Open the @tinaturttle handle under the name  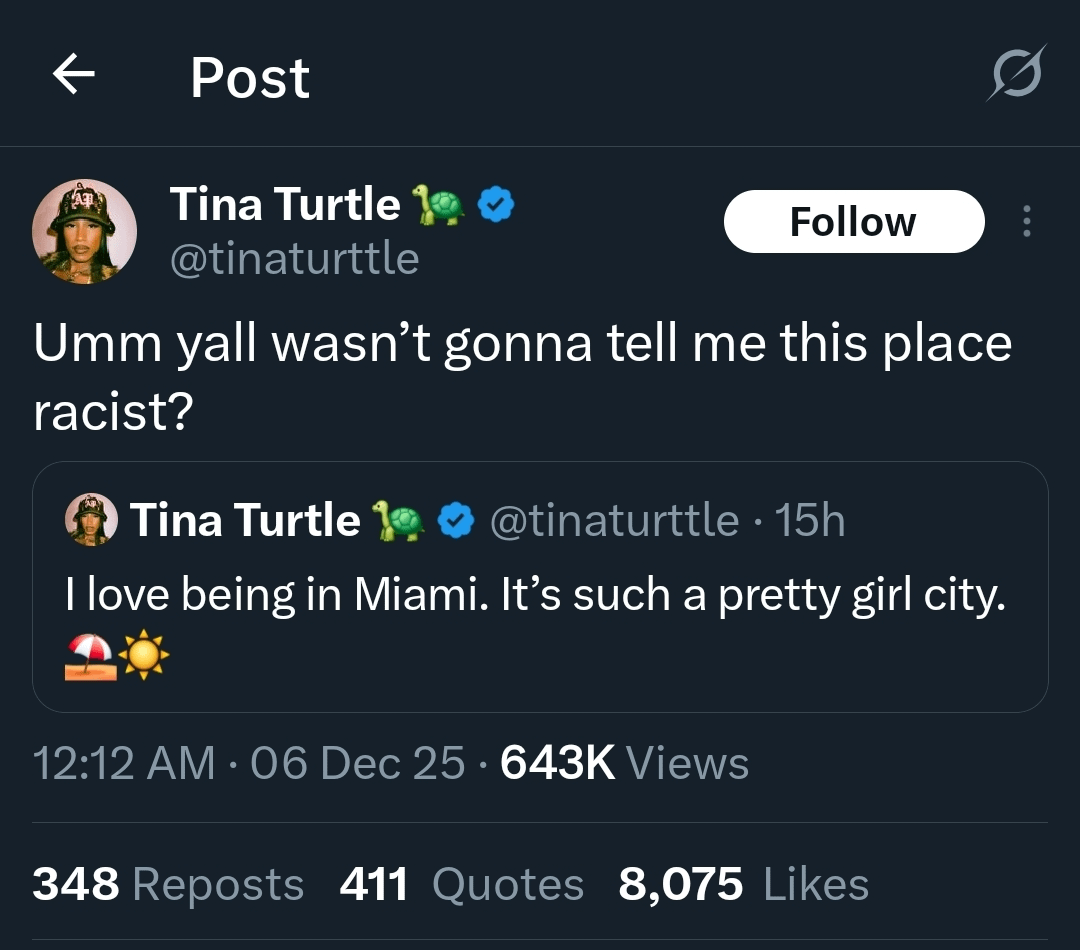coord(294,259)
